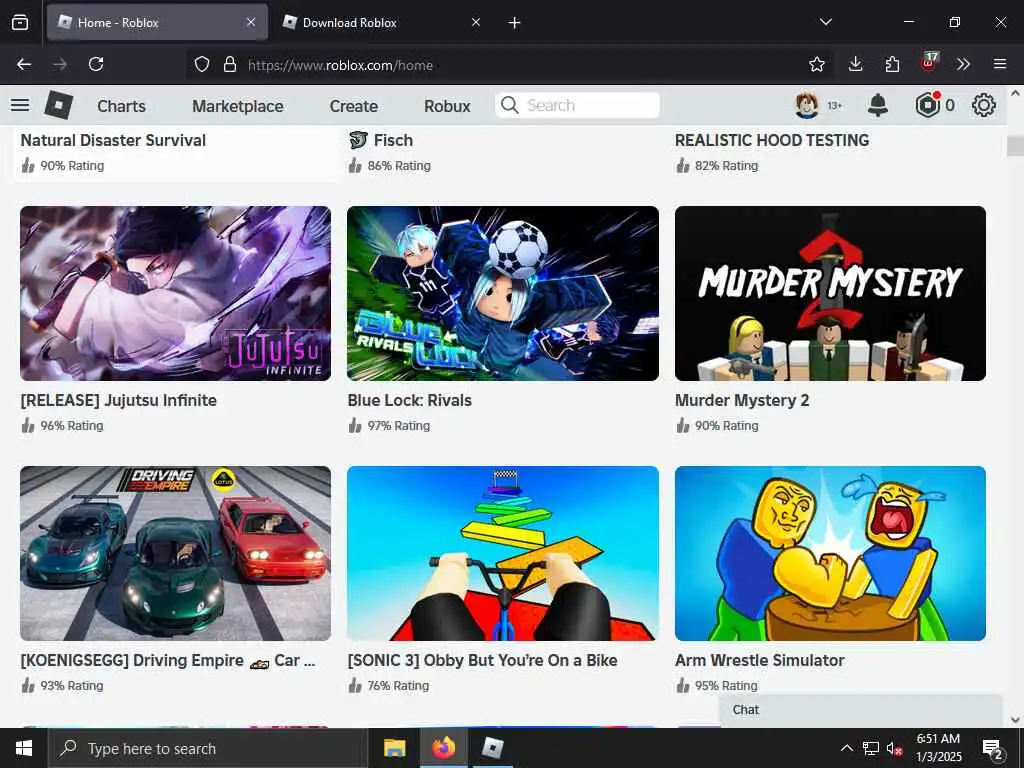
Task: Show hidden system tray icons
Action: click(x=846, y=748)
